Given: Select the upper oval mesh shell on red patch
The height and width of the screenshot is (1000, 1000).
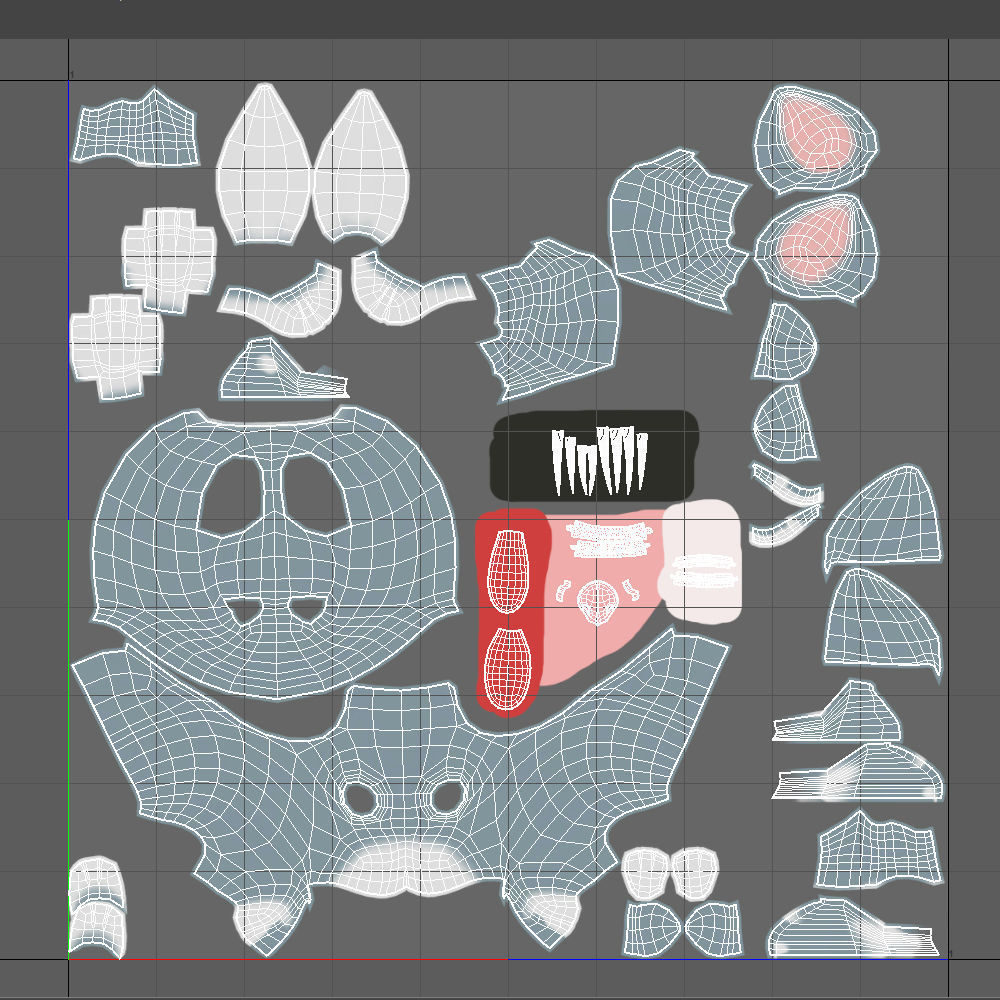Looking at the screenshot, I should tap(508, 571).
